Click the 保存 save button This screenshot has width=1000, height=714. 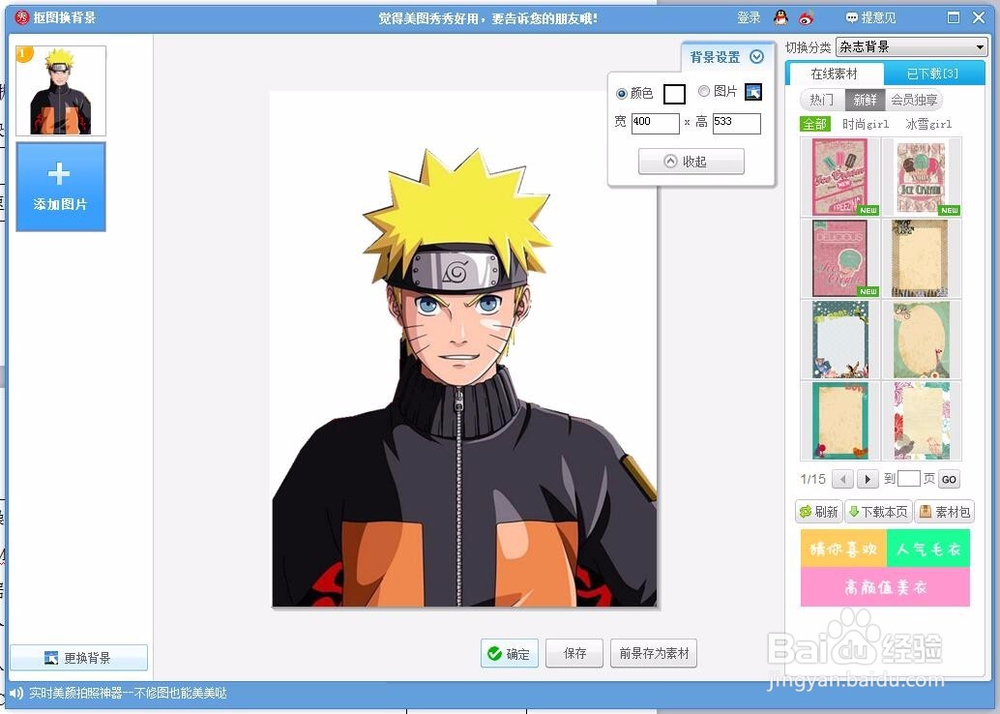(574, 653)
